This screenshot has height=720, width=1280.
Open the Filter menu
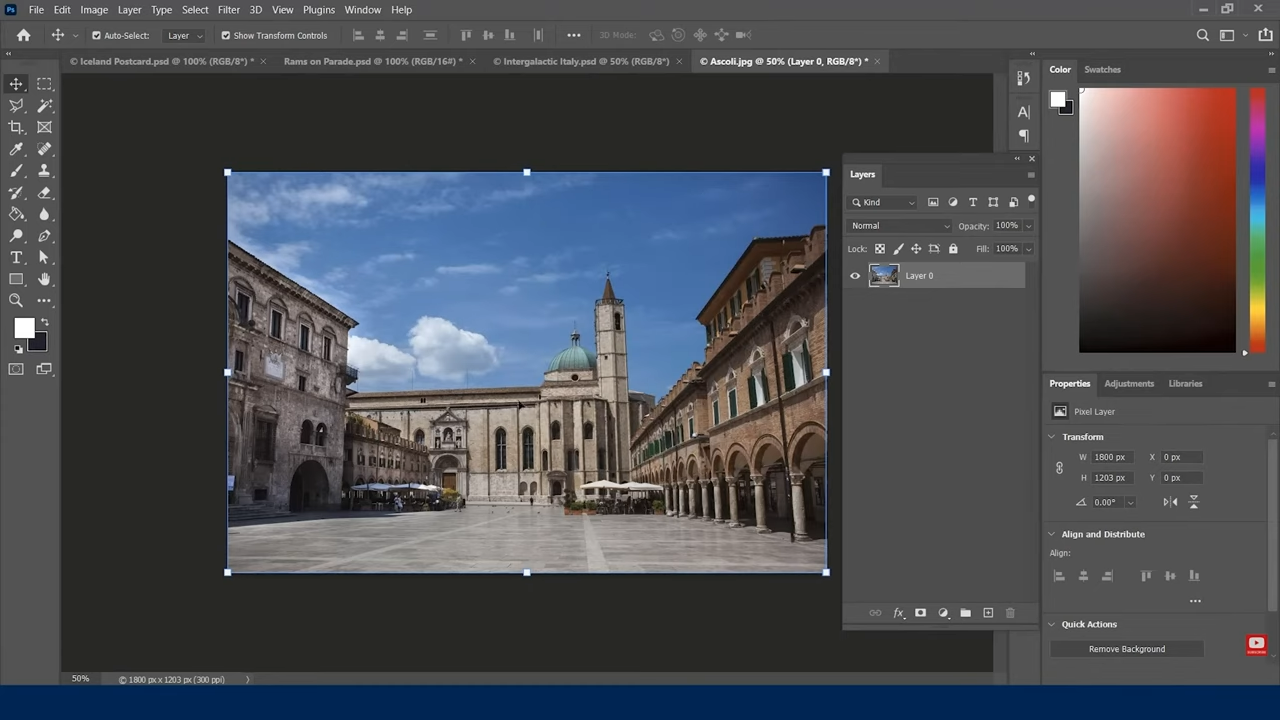228,10
